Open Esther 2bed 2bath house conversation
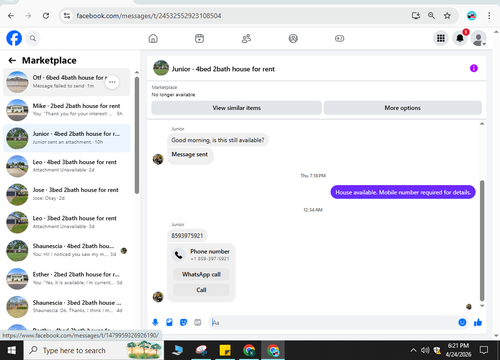The image size is (500, 360). [x=67, y=279]
